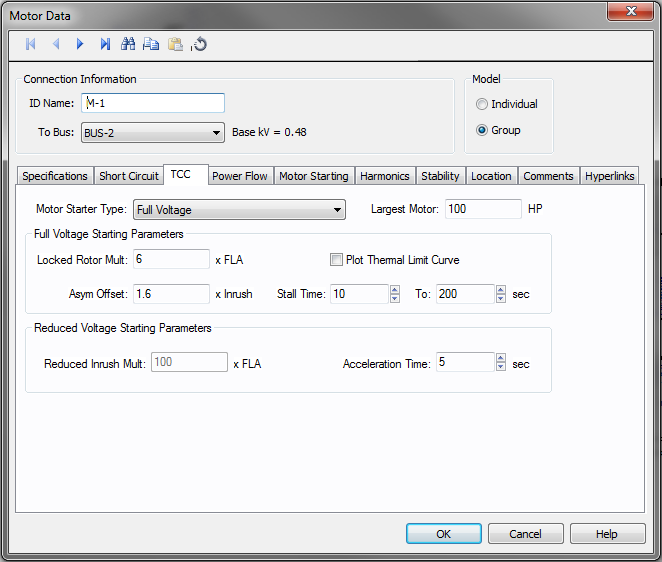Screen dimensions: 662x562
Task: Switch to the Short Circuit tab
Action: click(x=129, y=176)
